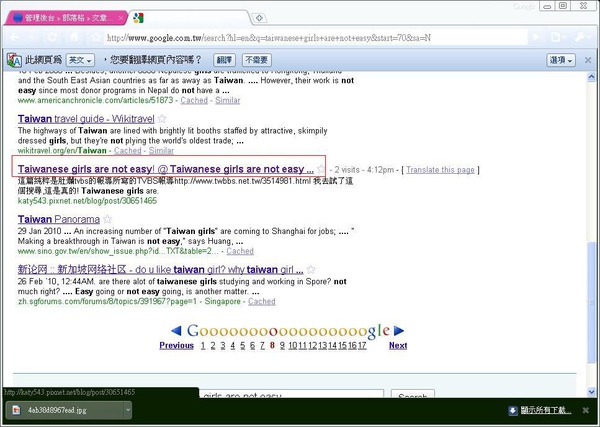Go back with the browser back arrow
This screenshot has width=600, height=427.
click(14, 37)
